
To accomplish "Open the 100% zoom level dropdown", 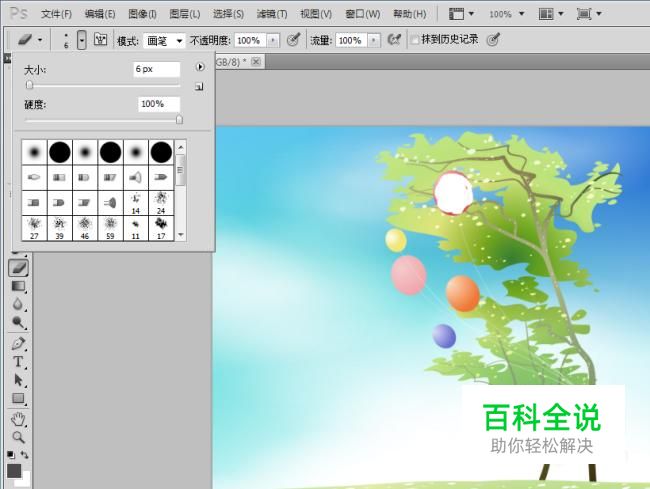I will [507, 14].
